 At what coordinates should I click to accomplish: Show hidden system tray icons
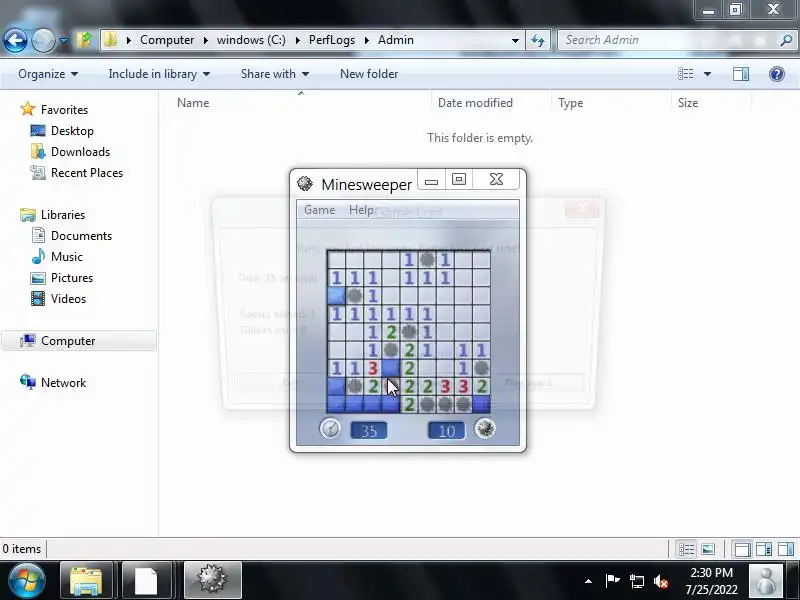click(588, 581)
